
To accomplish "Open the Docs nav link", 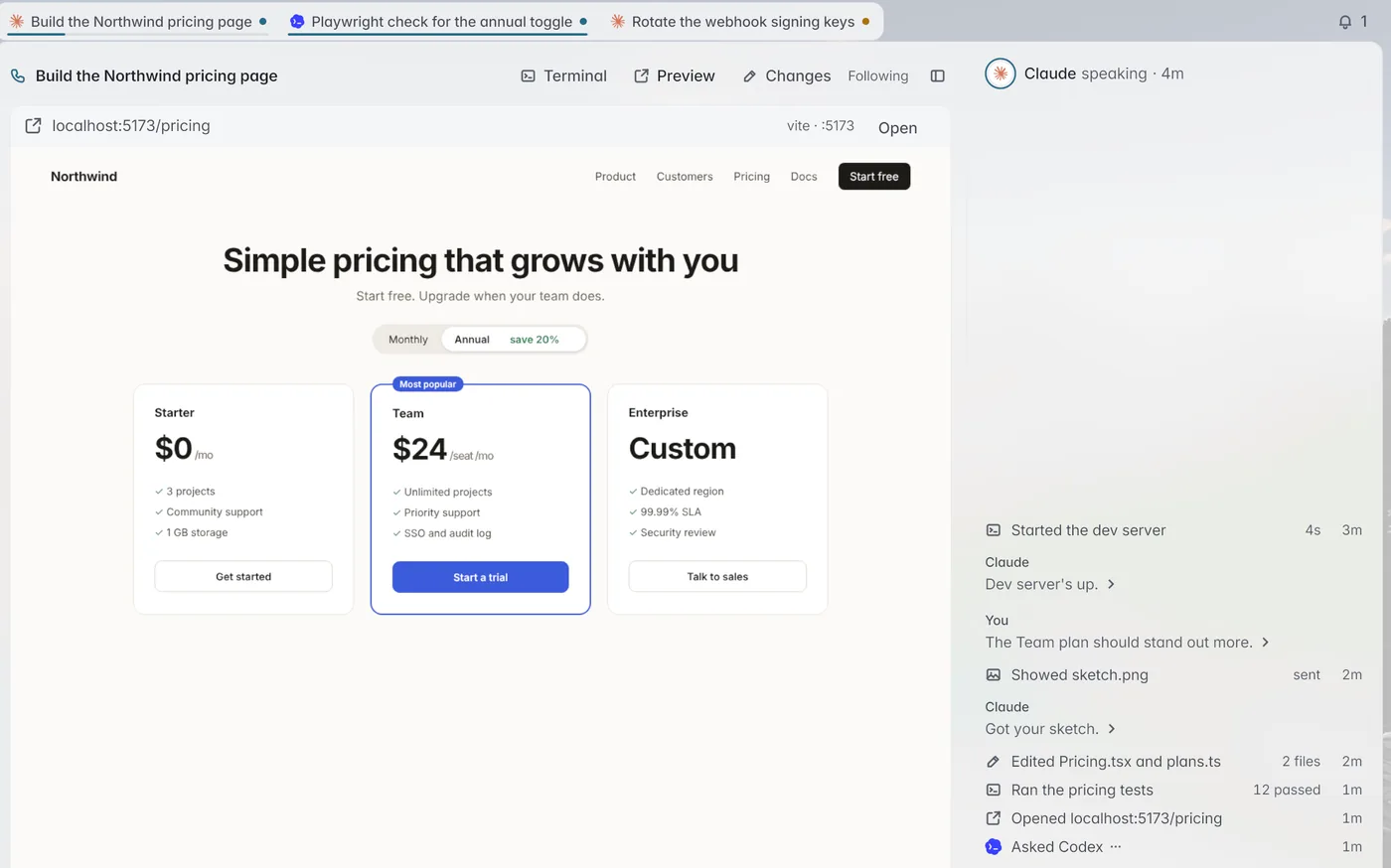I will pyautogui.click(x=804, y=177).
